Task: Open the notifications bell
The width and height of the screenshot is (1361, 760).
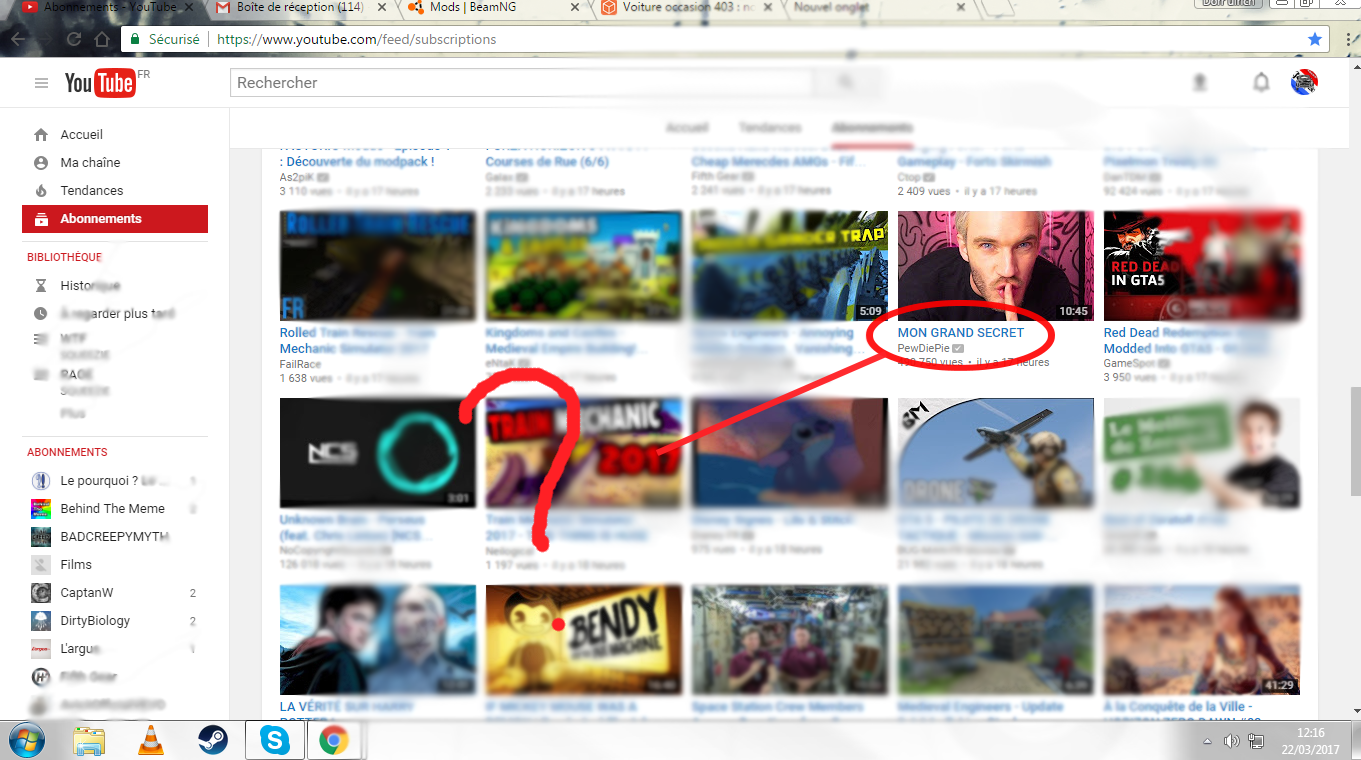Action: click(1261, 82)
